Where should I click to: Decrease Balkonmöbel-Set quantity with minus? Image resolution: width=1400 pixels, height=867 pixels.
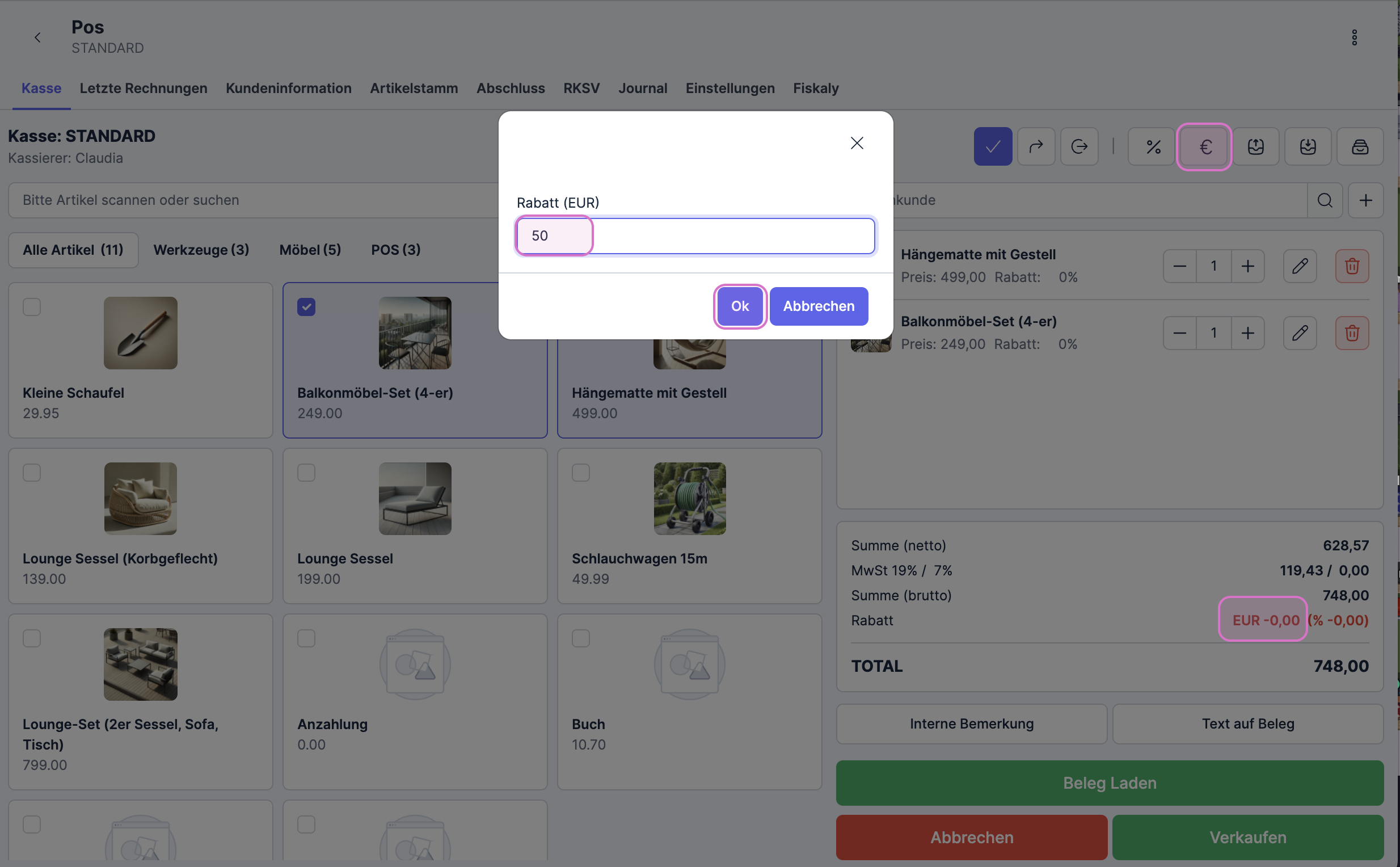click(1179, 333)
